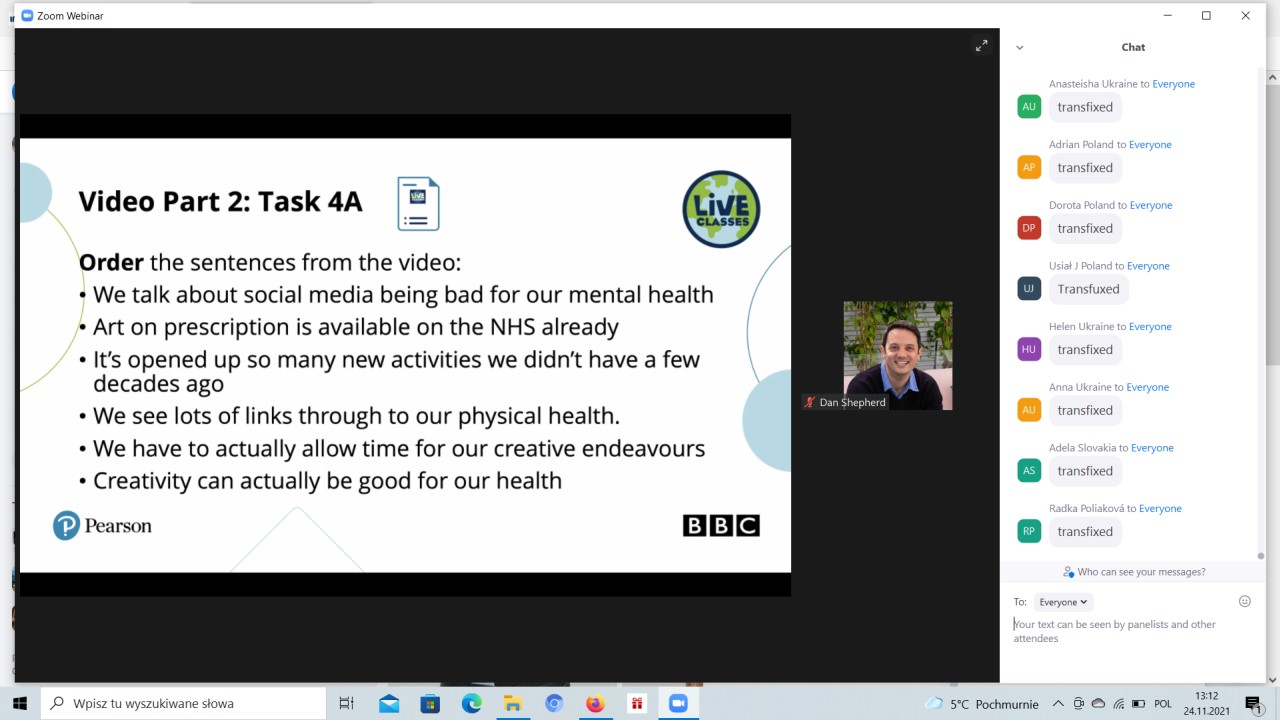
Task: Click the RP avatar of Radka Poliaková
Action: (x=1029, y=531)
